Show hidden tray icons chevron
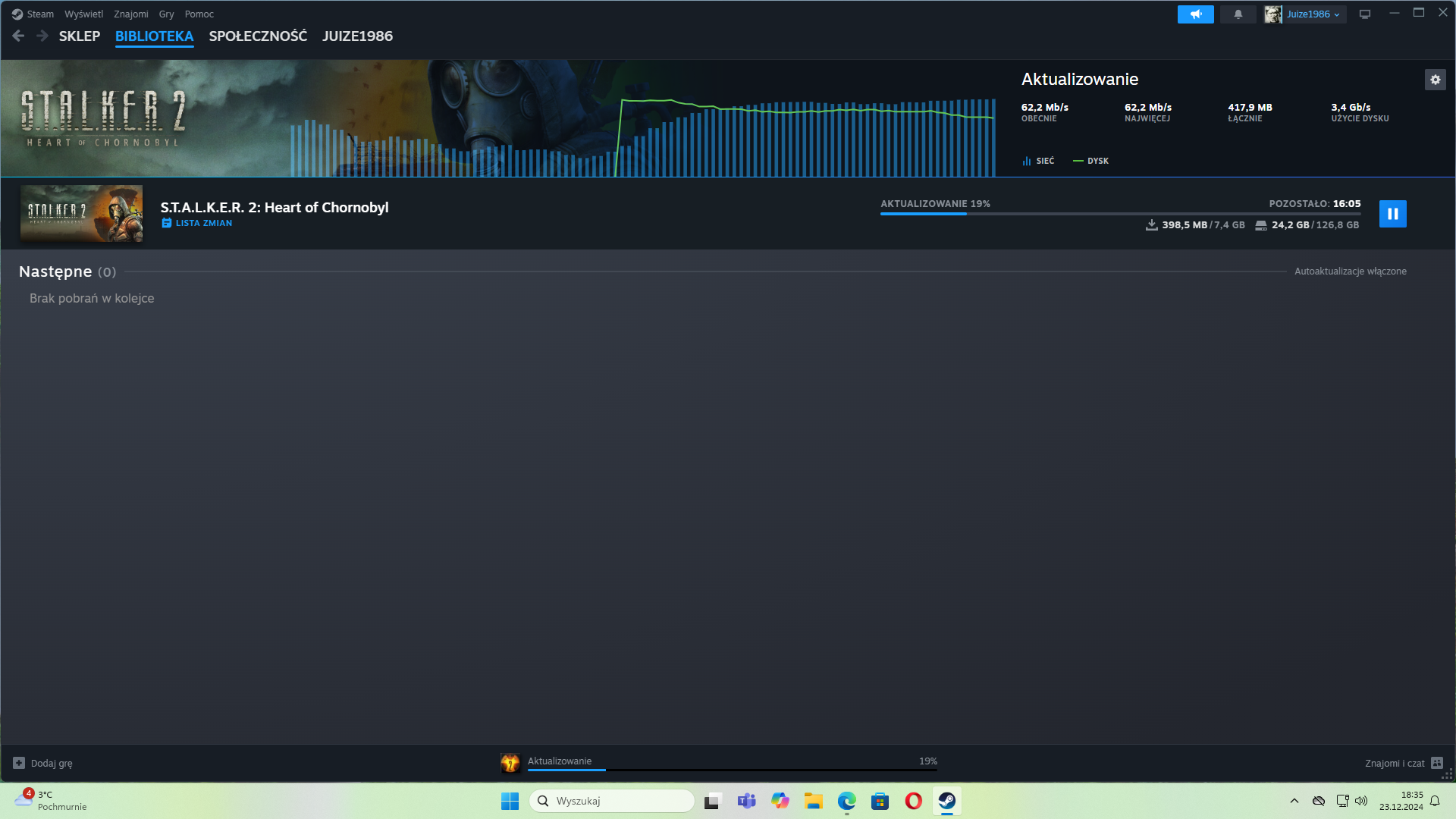1456x819 pixels. coord(1294,801)
